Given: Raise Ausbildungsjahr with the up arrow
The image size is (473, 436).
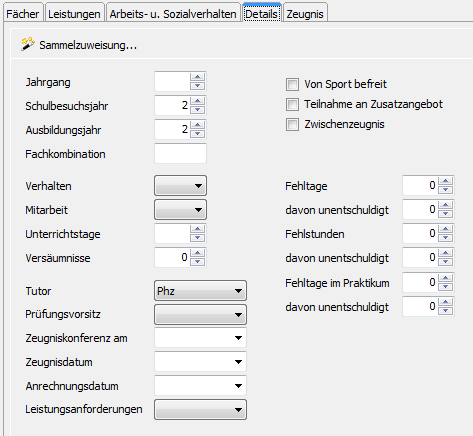Looking at the screenshot, I should (197, 125).
